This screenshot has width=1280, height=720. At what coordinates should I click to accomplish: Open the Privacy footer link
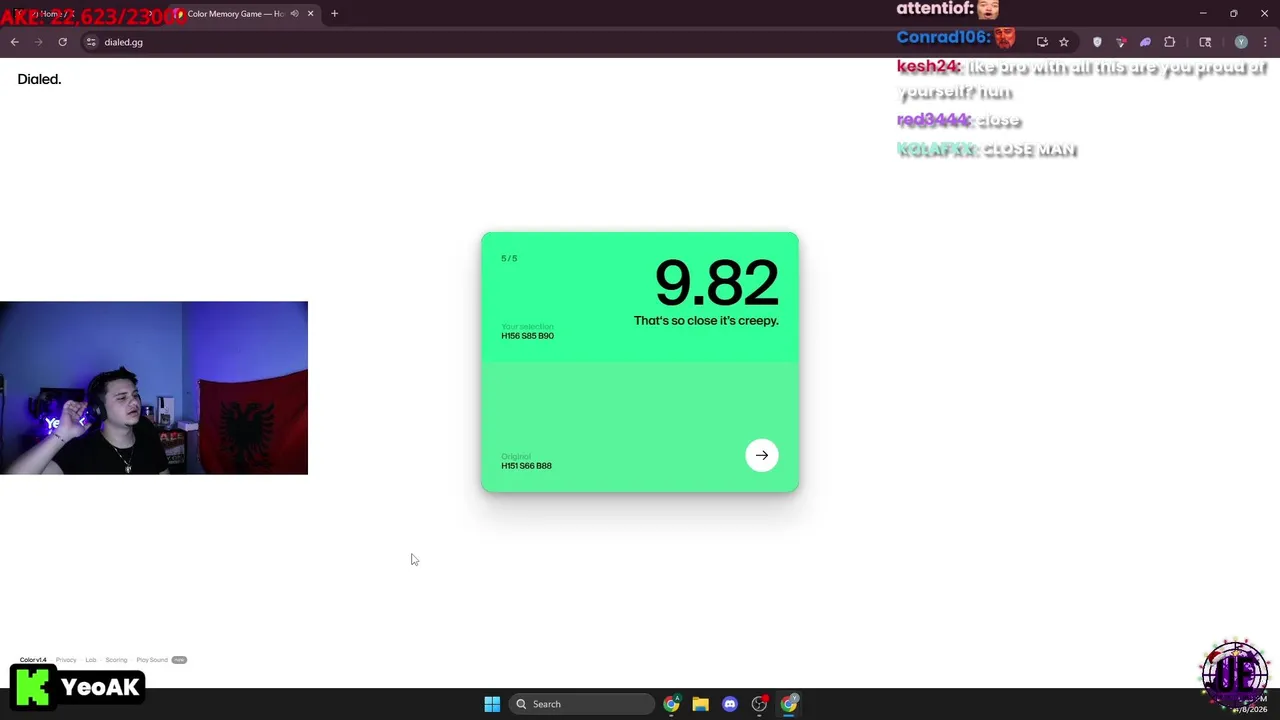(66, 660)
